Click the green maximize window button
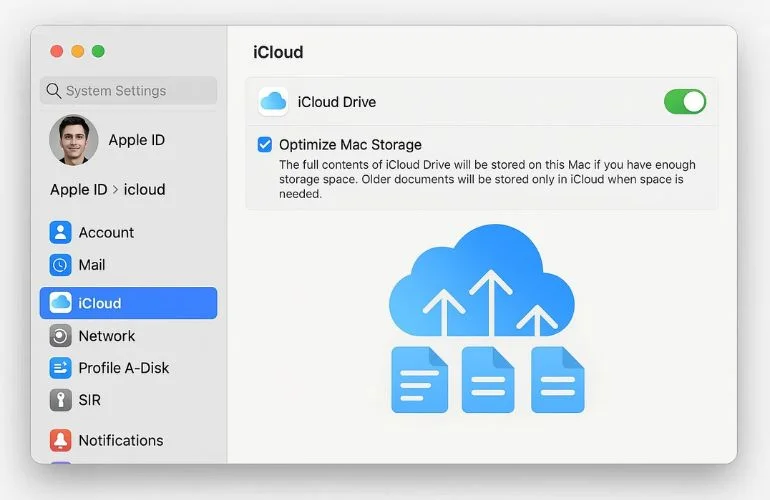 [98, 51]
